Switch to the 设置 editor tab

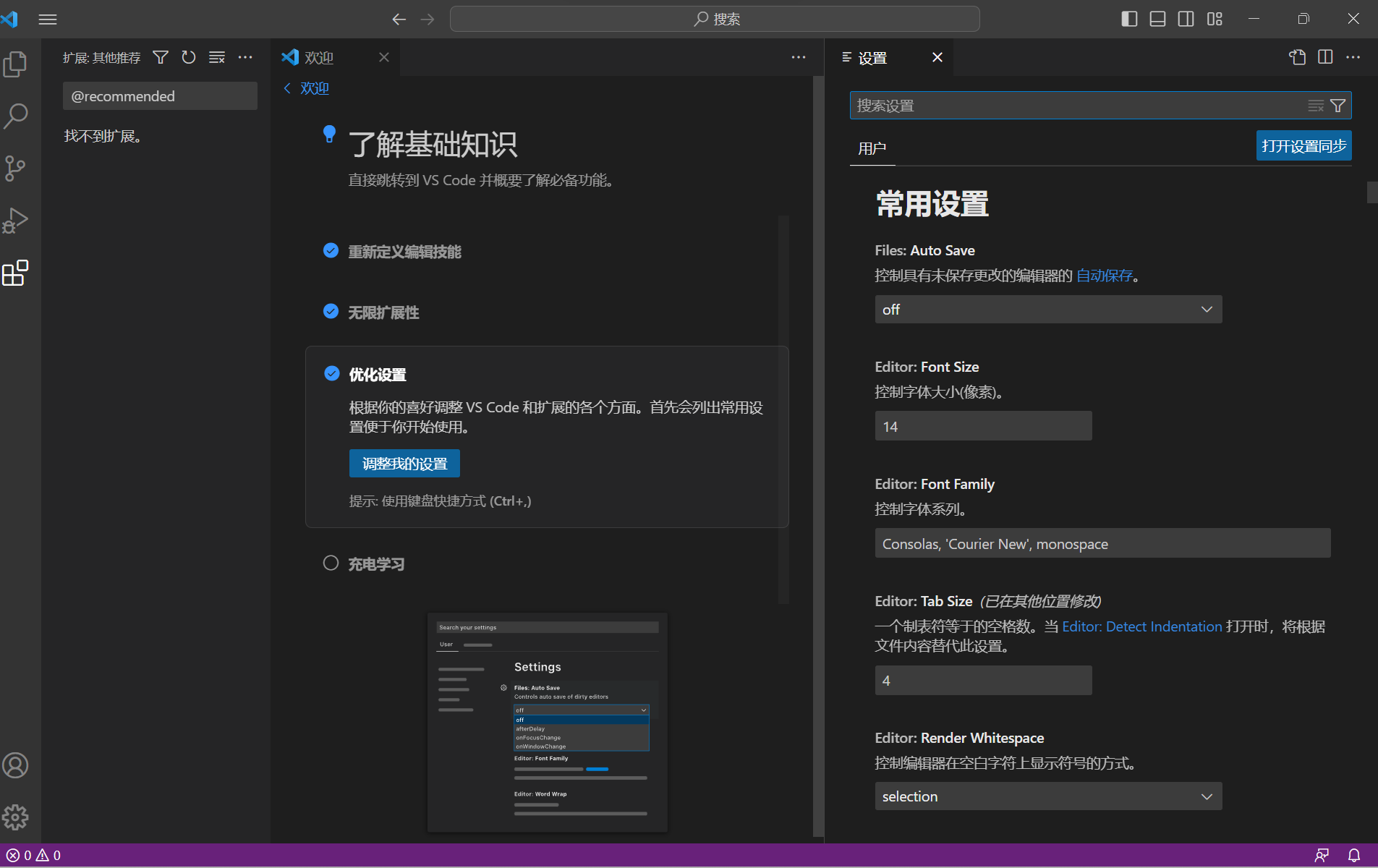(872, 58)
